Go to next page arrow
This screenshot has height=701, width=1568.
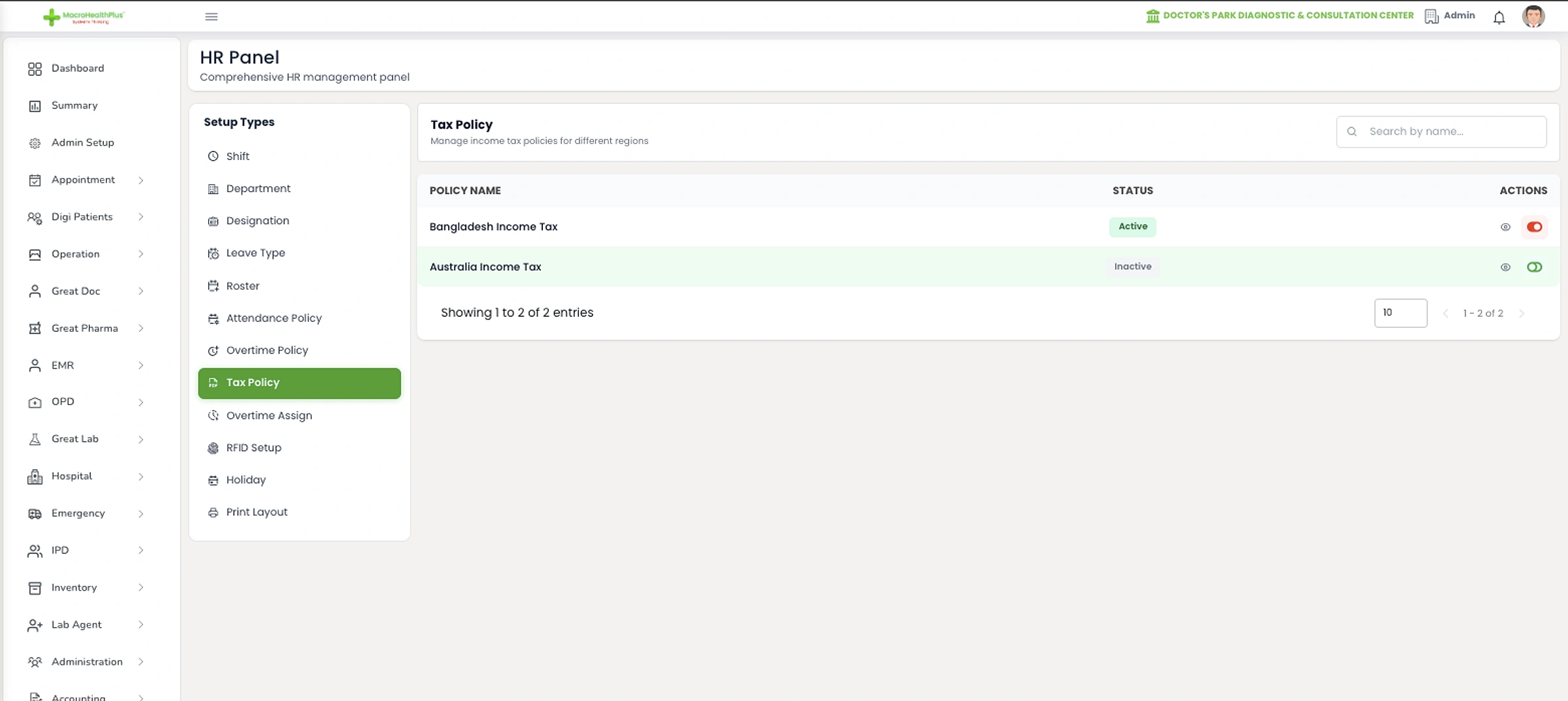coord(1522,314)
